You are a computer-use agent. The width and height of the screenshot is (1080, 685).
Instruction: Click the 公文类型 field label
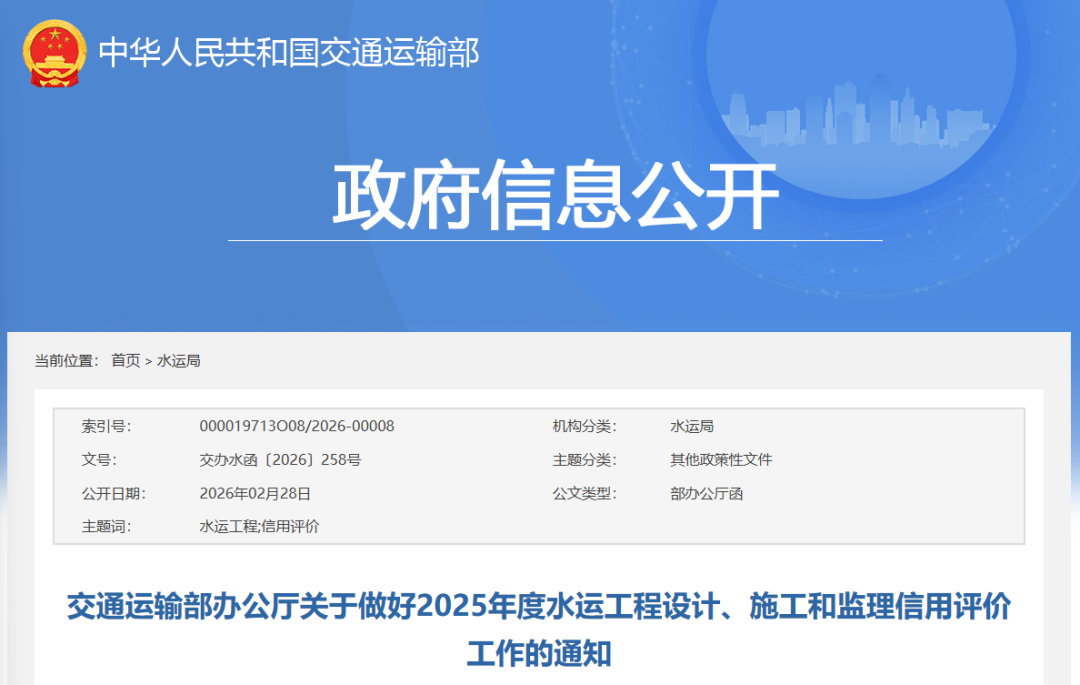pos(584,493)
